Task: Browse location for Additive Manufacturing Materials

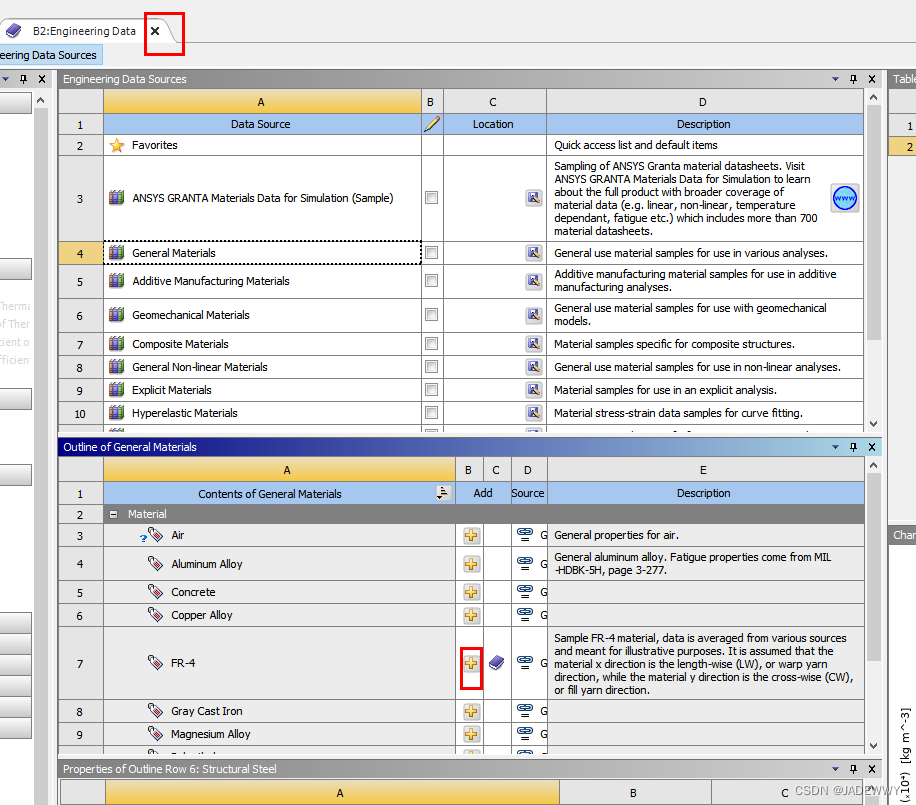Action: click(x=533, y=280)
